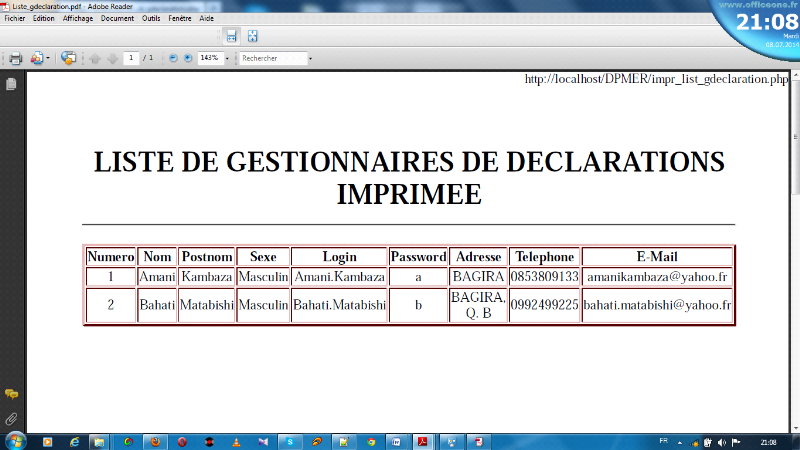Open Opera browser from the taskbar
This screenshot has width=800, height=450.
[x=182, y=442]
